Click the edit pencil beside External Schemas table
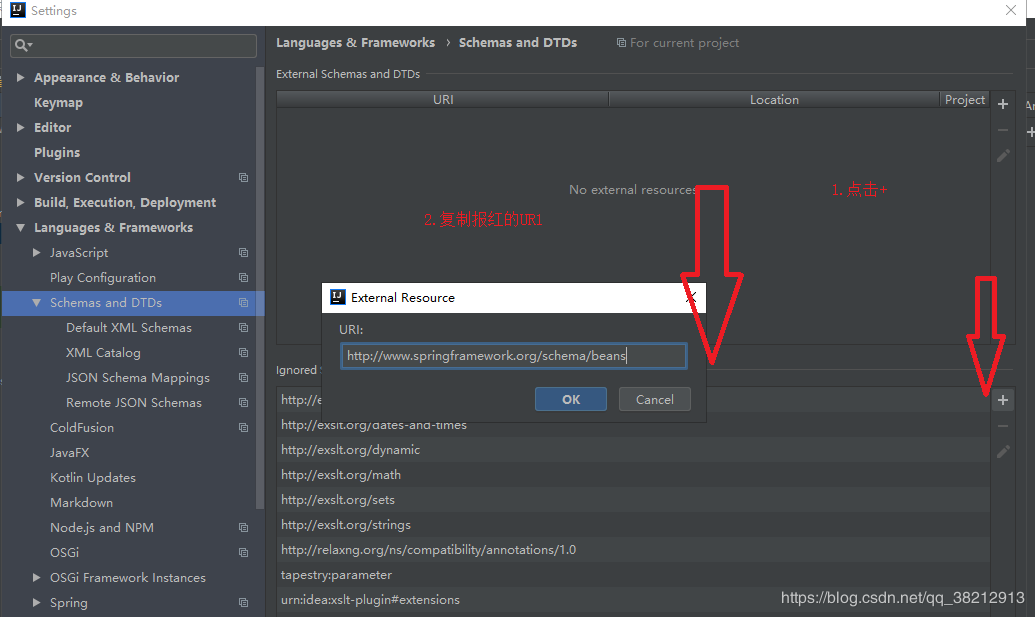1035x617 pixels. [x=1003, y=156]
